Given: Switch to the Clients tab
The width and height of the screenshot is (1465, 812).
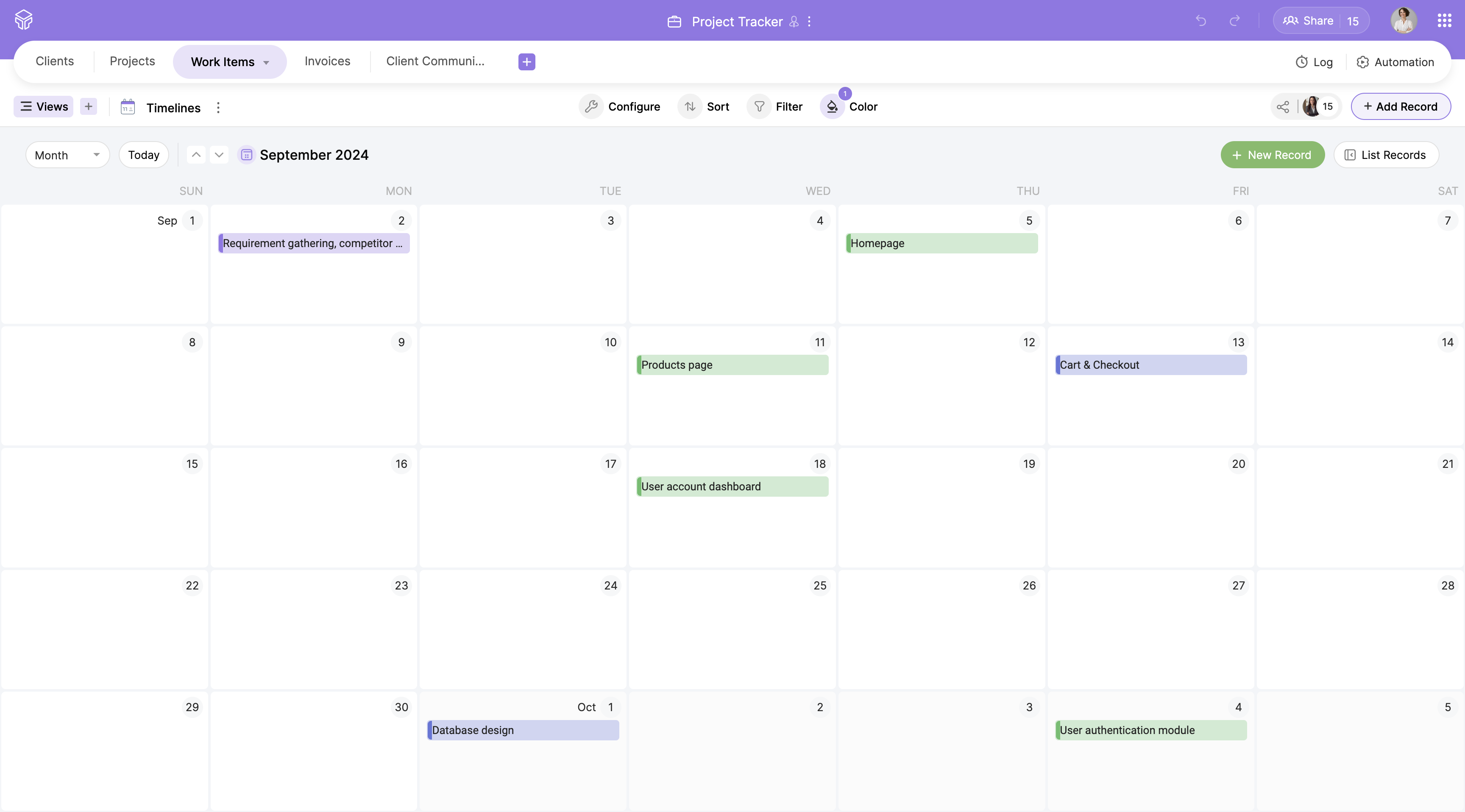Looking at the screenshot, I should tap(55, 61).
